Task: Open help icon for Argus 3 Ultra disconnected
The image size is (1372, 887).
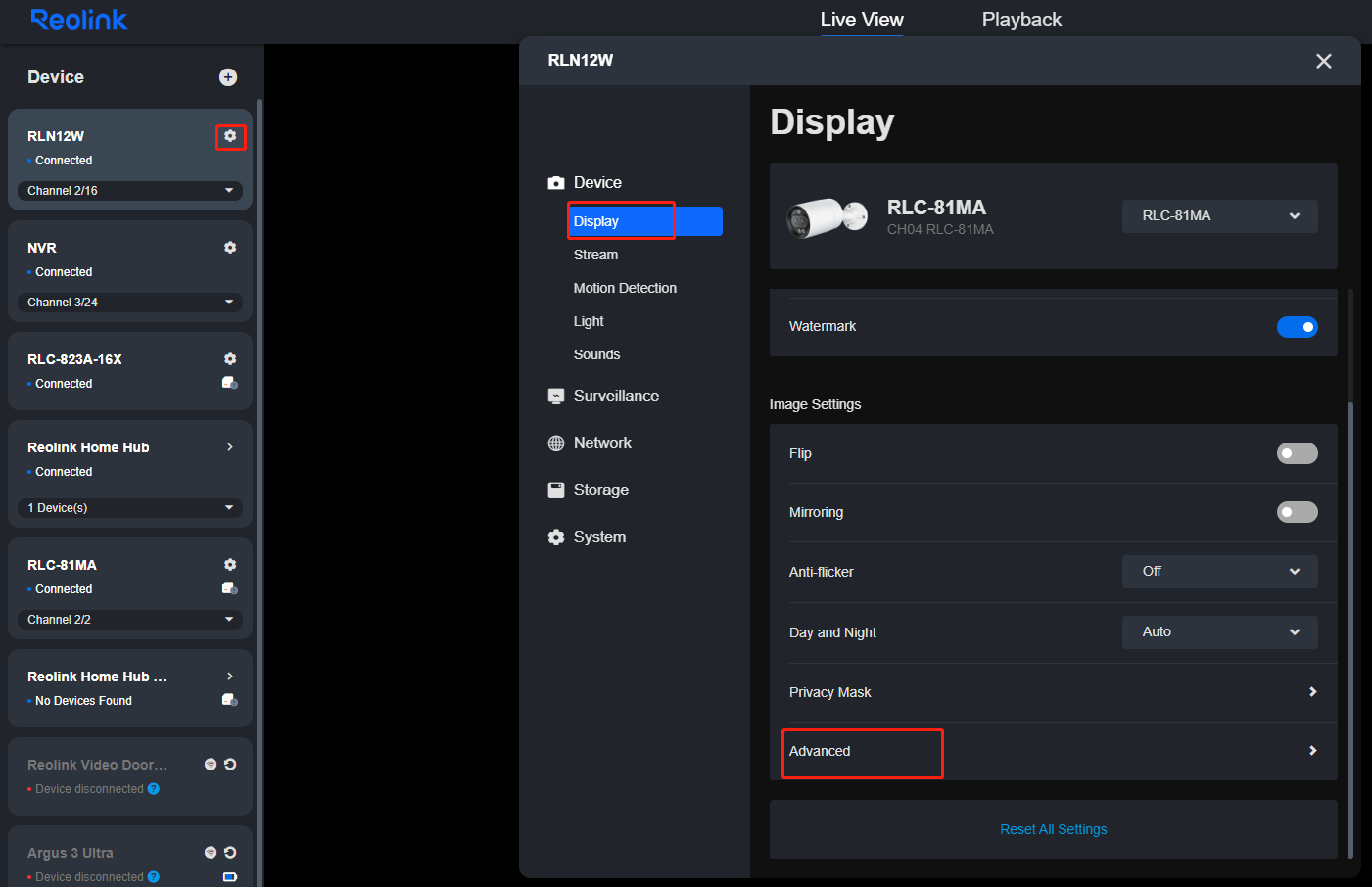Action: click(x=154, y=877)
